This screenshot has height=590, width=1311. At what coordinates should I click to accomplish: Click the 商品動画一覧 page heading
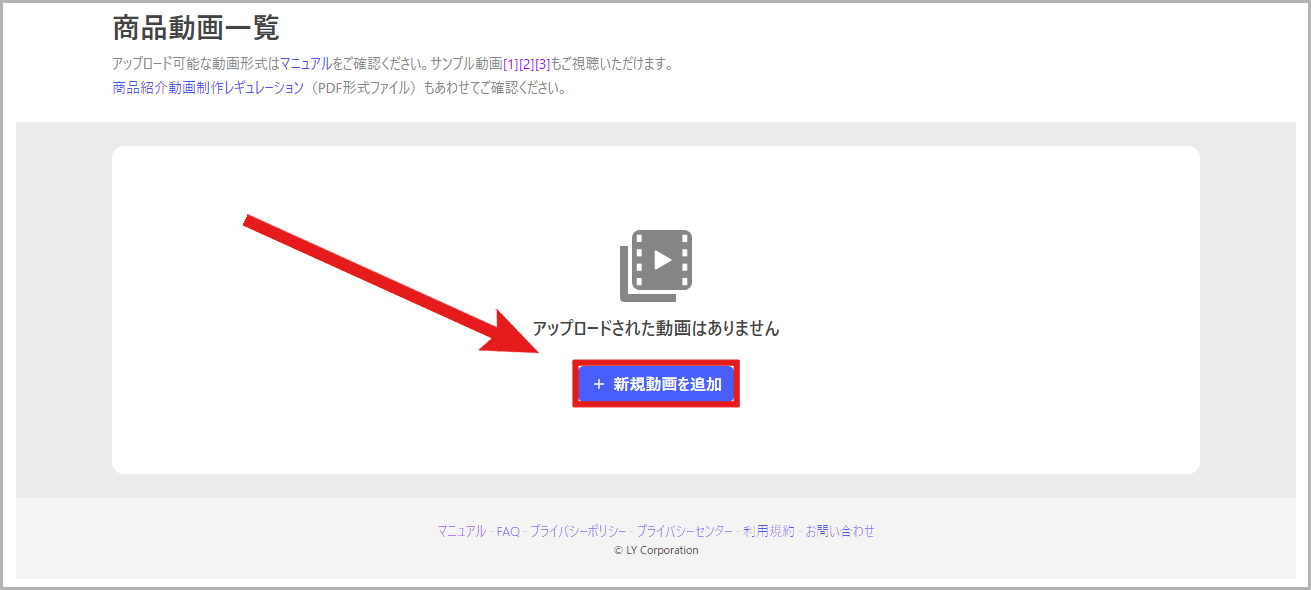(196, 27)
